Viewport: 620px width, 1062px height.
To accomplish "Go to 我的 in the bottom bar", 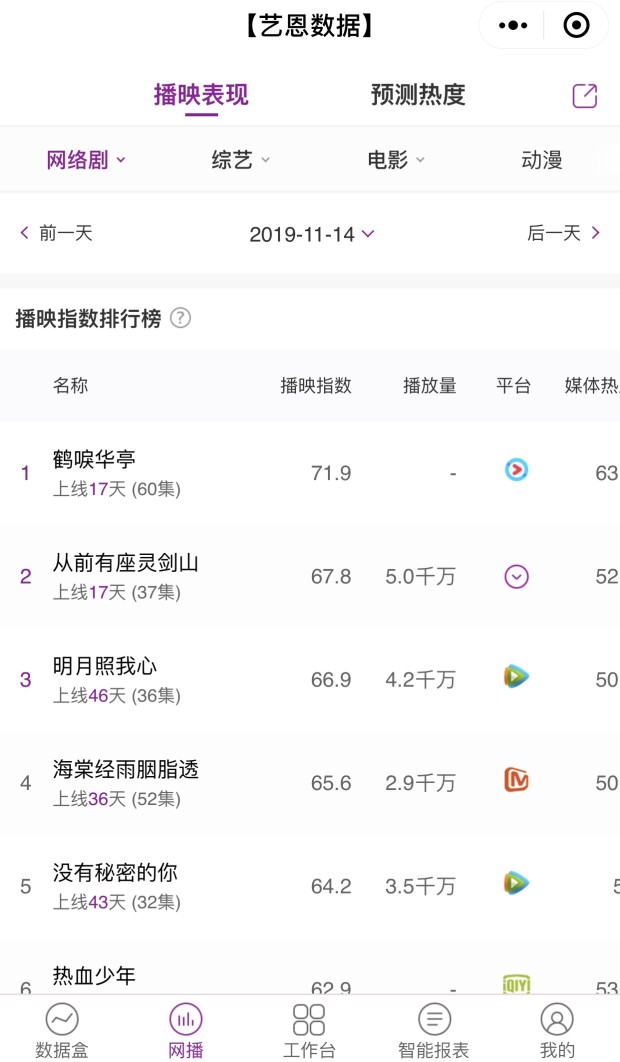I will [557, 1030].
